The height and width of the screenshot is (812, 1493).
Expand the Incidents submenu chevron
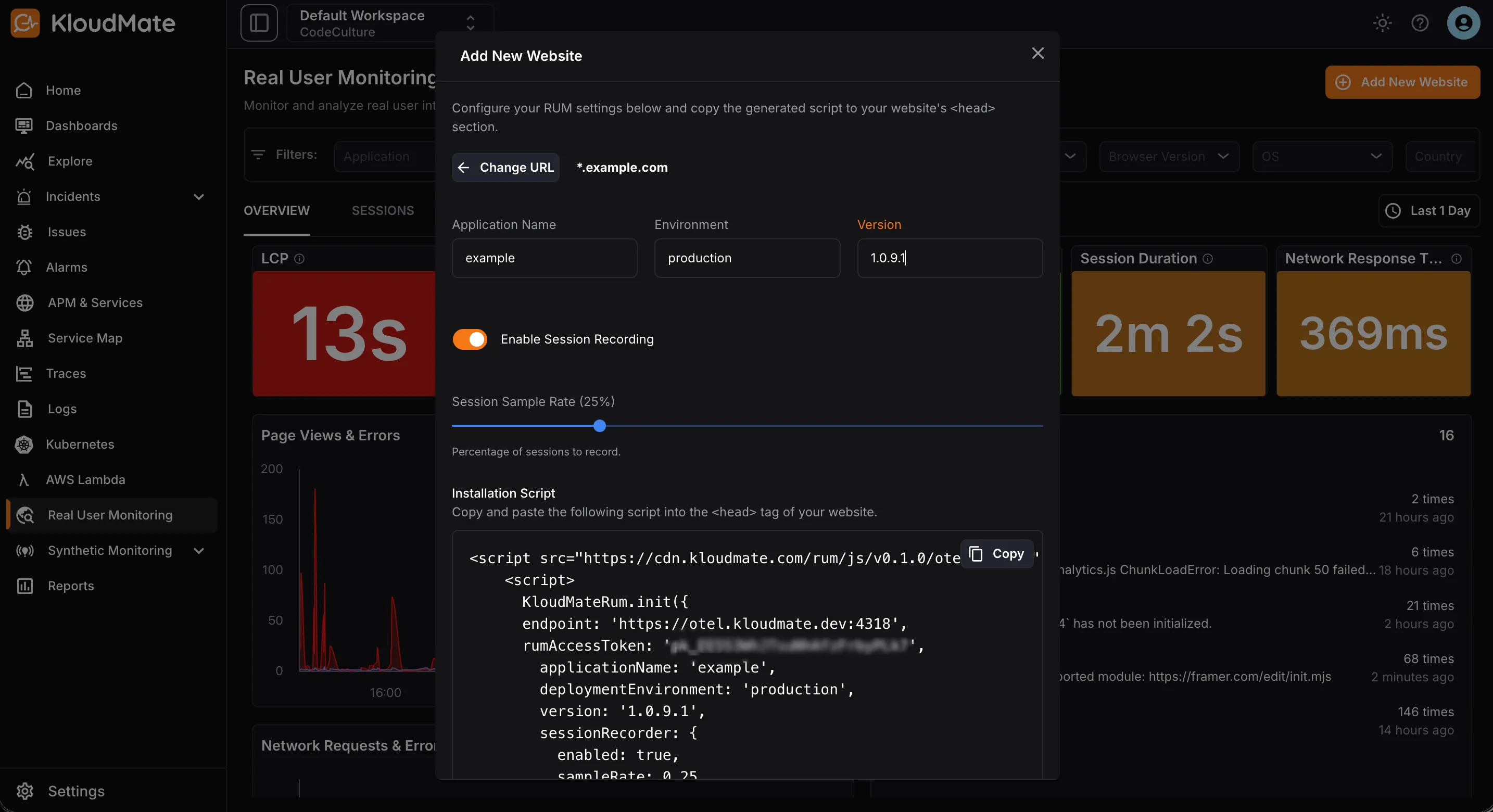coord(199,196)
